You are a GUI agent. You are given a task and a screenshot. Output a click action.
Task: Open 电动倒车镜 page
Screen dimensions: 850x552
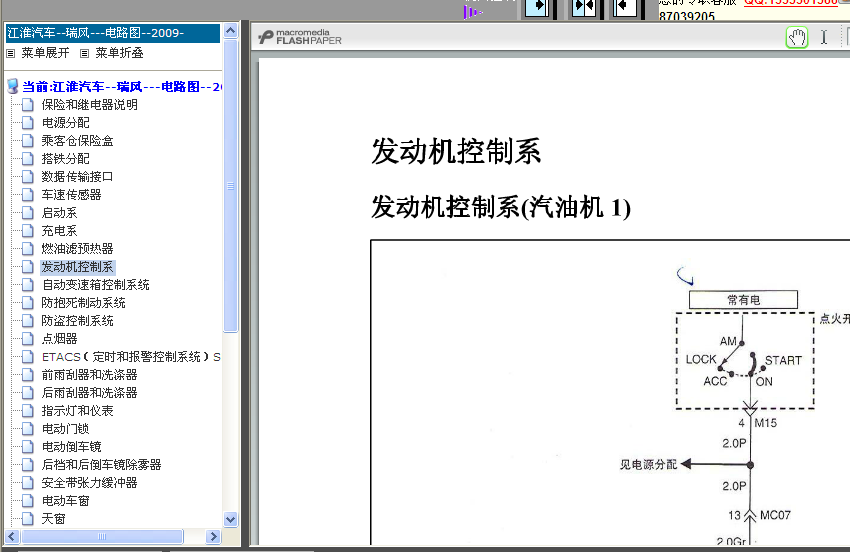[72, 447]
